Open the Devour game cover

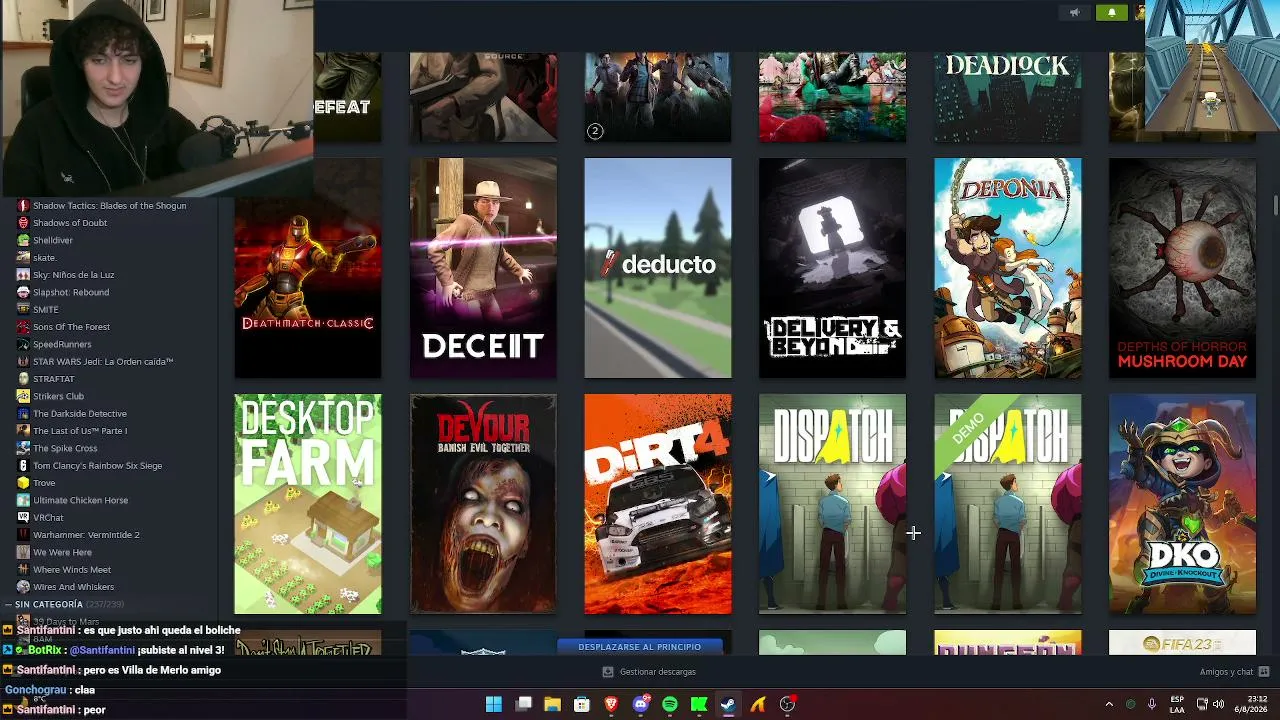pos(483,504)
